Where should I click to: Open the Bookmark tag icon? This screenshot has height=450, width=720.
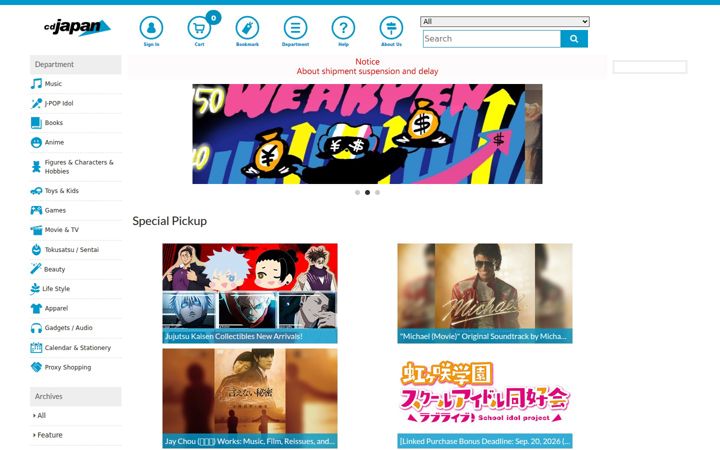click(x=247, y=28)
